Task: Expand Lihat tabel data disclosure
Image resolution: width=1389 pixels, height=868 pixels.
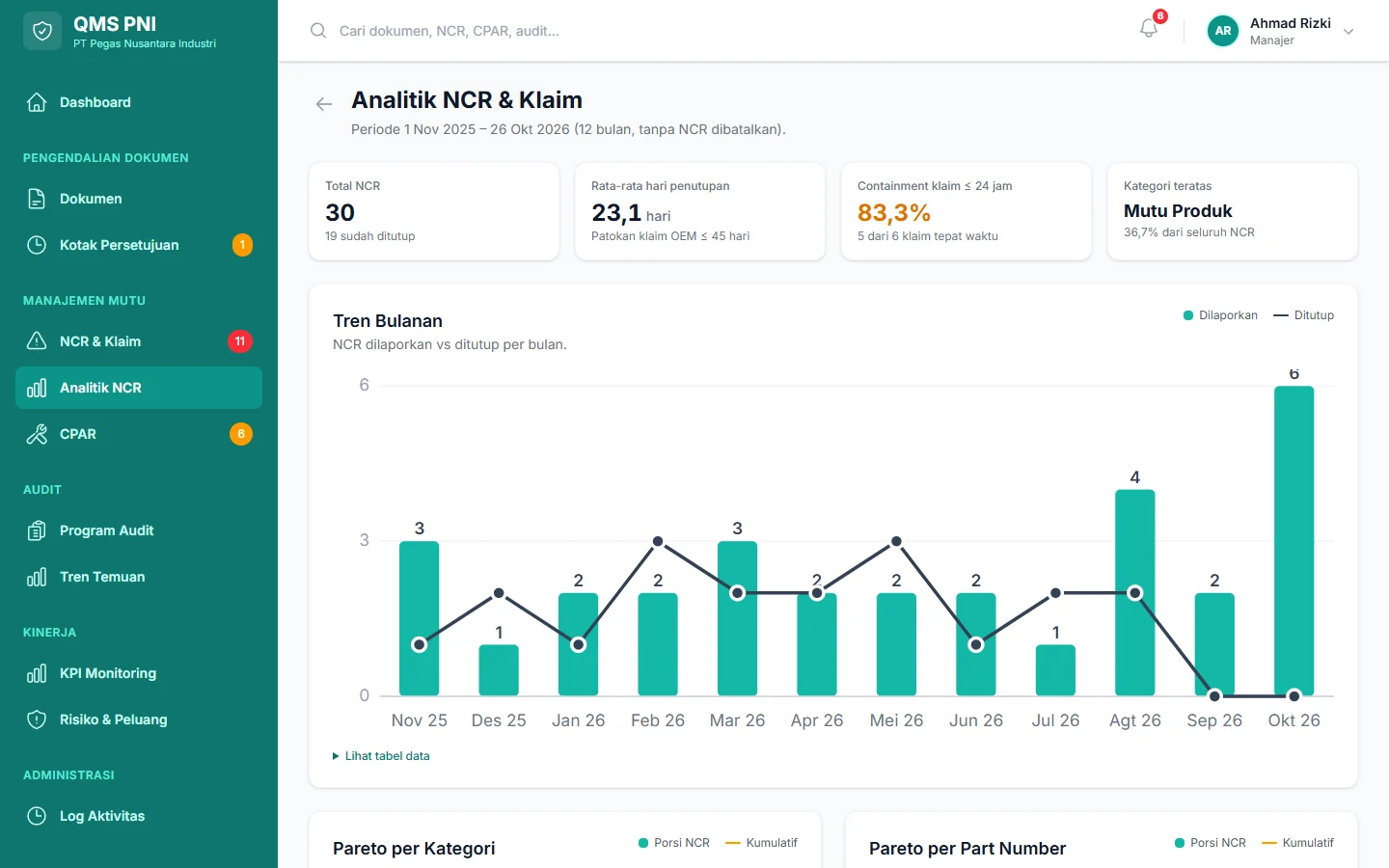Action: point(381,756)
